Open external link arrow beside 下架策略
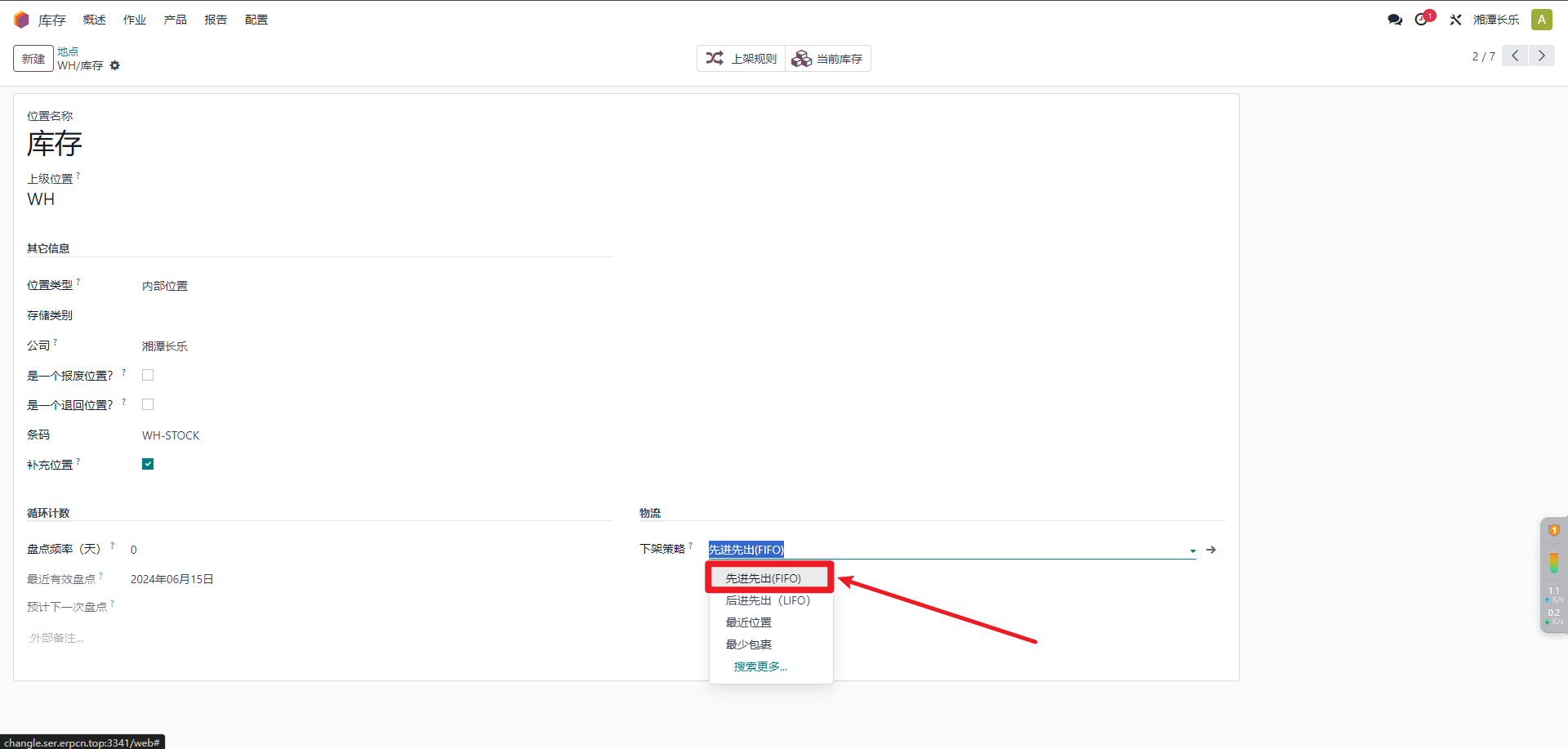 (x=1211, y=550)
